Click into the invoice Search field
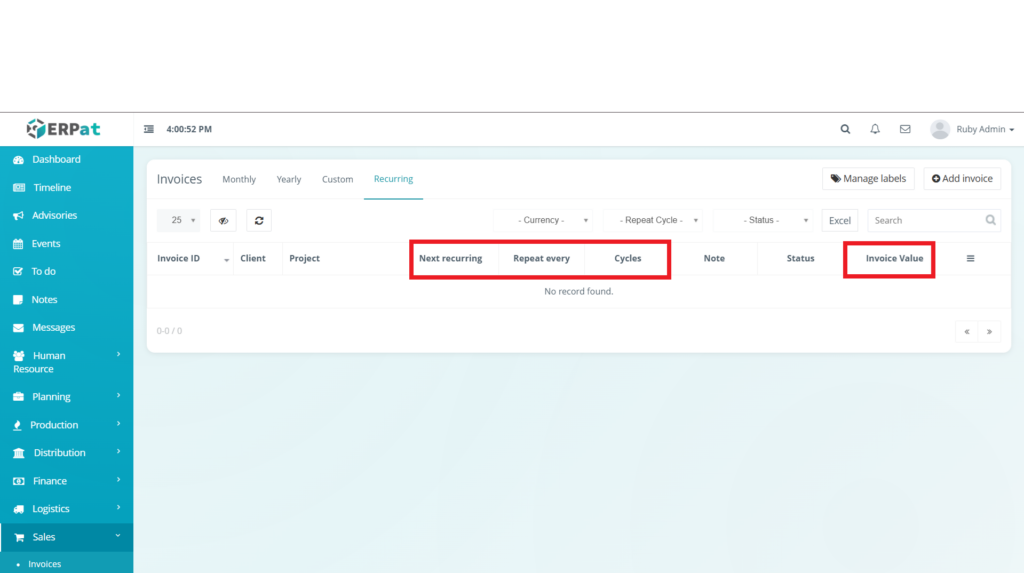The image size is (1024, 573). coord(925,220)
